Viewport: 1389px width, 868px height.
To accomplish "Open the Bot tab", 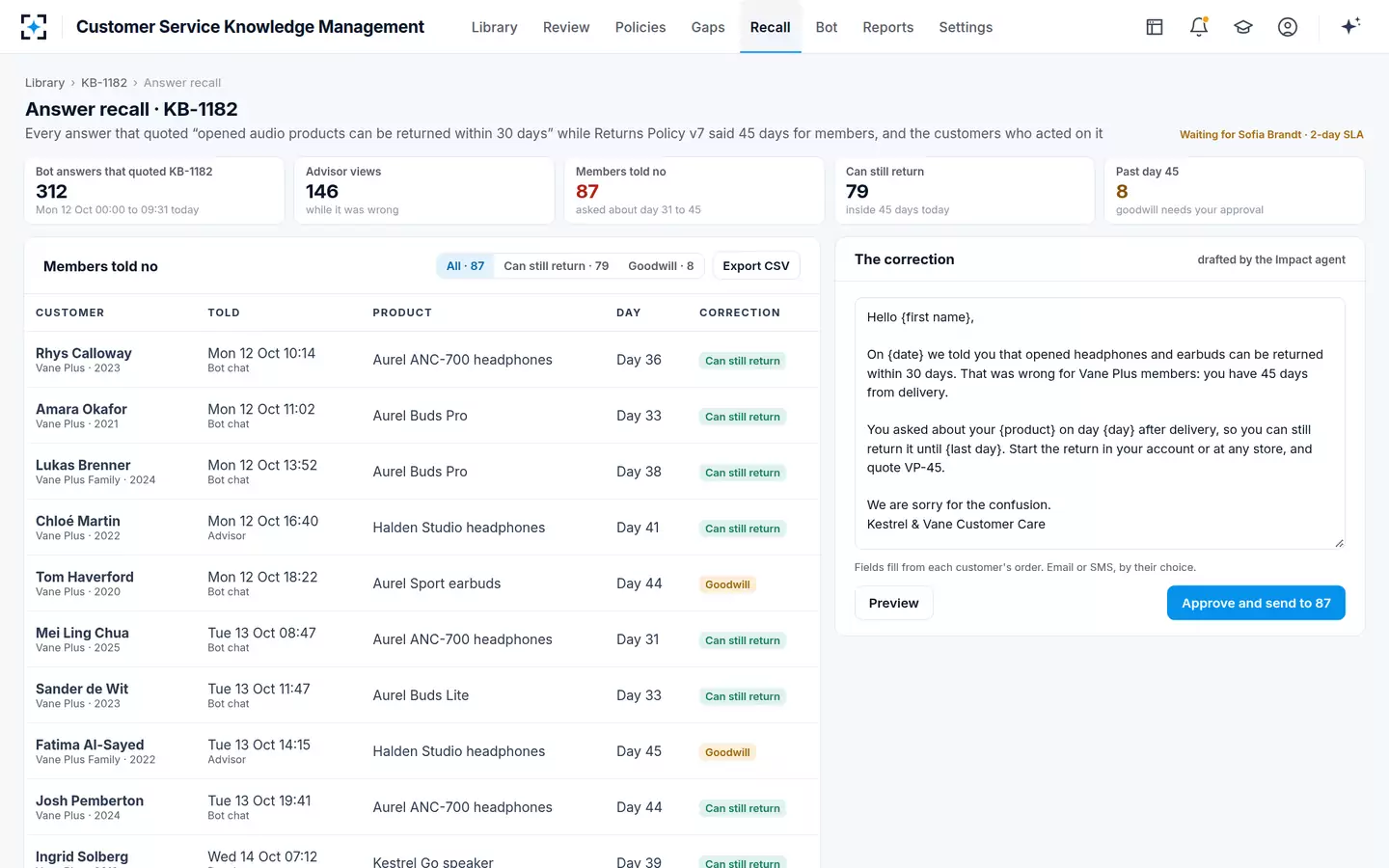I will (x=827, y=27).
